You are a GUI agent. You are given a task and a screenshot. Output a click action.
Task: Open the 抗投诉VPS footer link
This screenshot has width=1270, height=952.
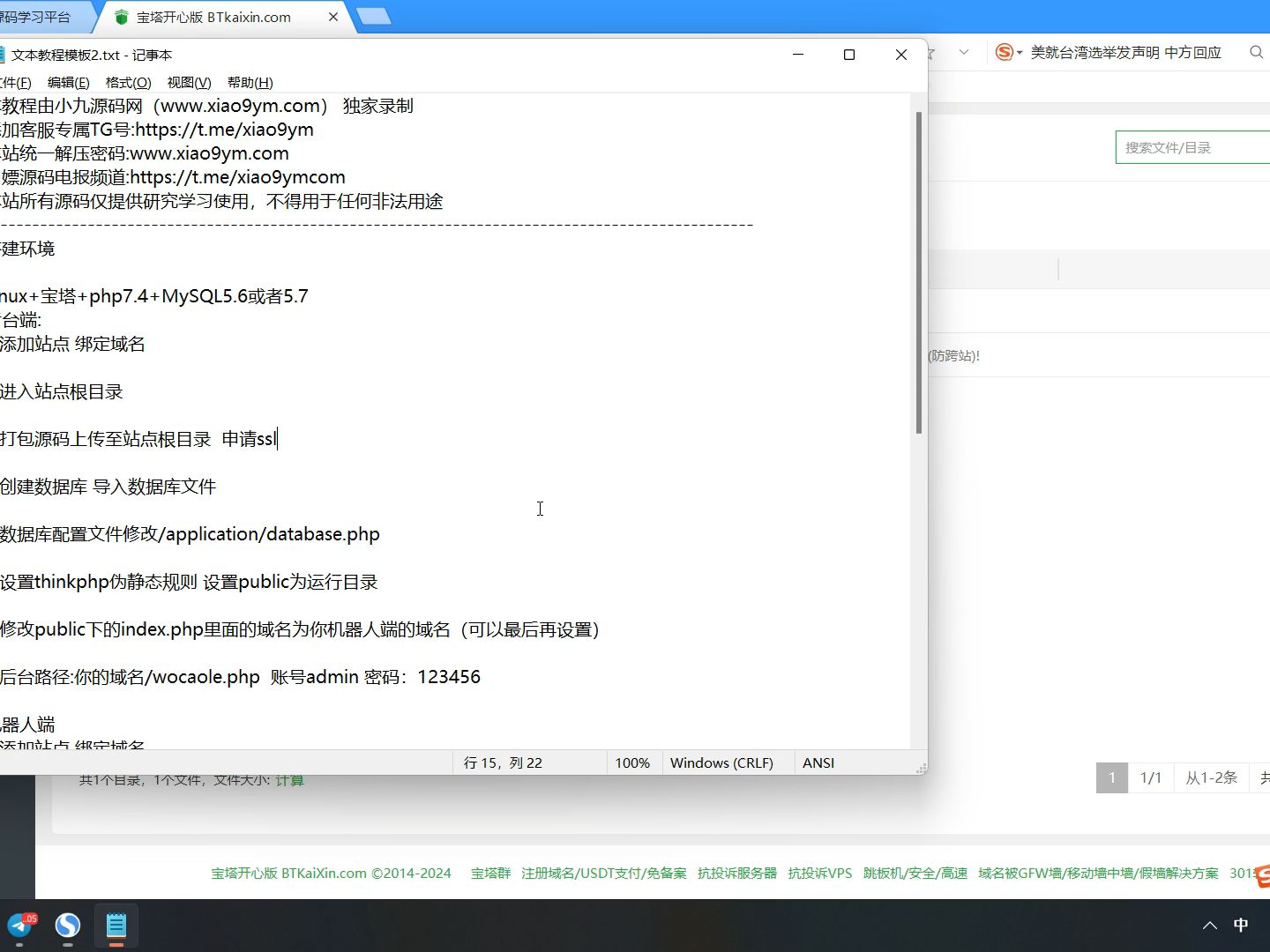[x=820, y=874]
